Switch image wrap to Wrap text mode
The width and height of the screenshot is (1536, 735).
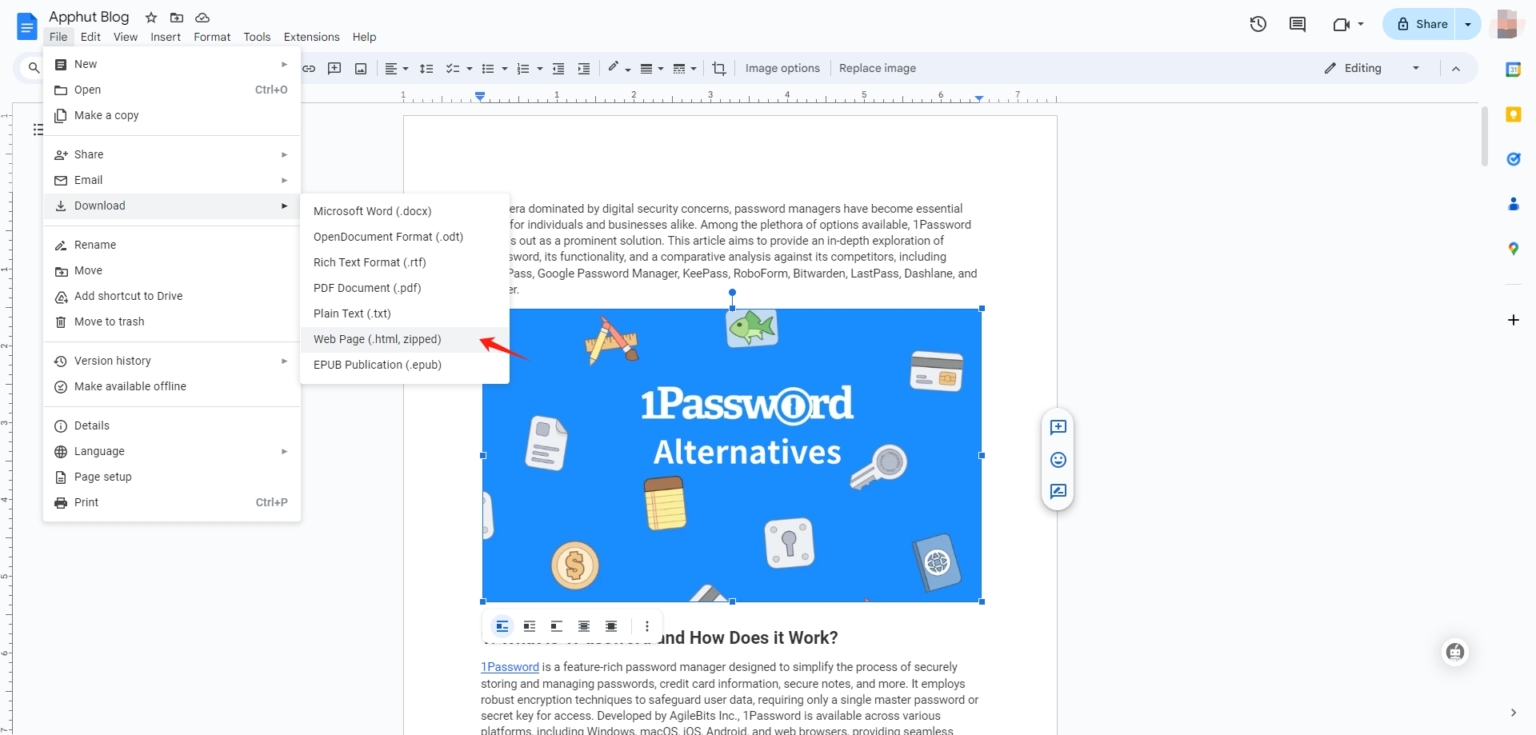(x=529, y=626)
